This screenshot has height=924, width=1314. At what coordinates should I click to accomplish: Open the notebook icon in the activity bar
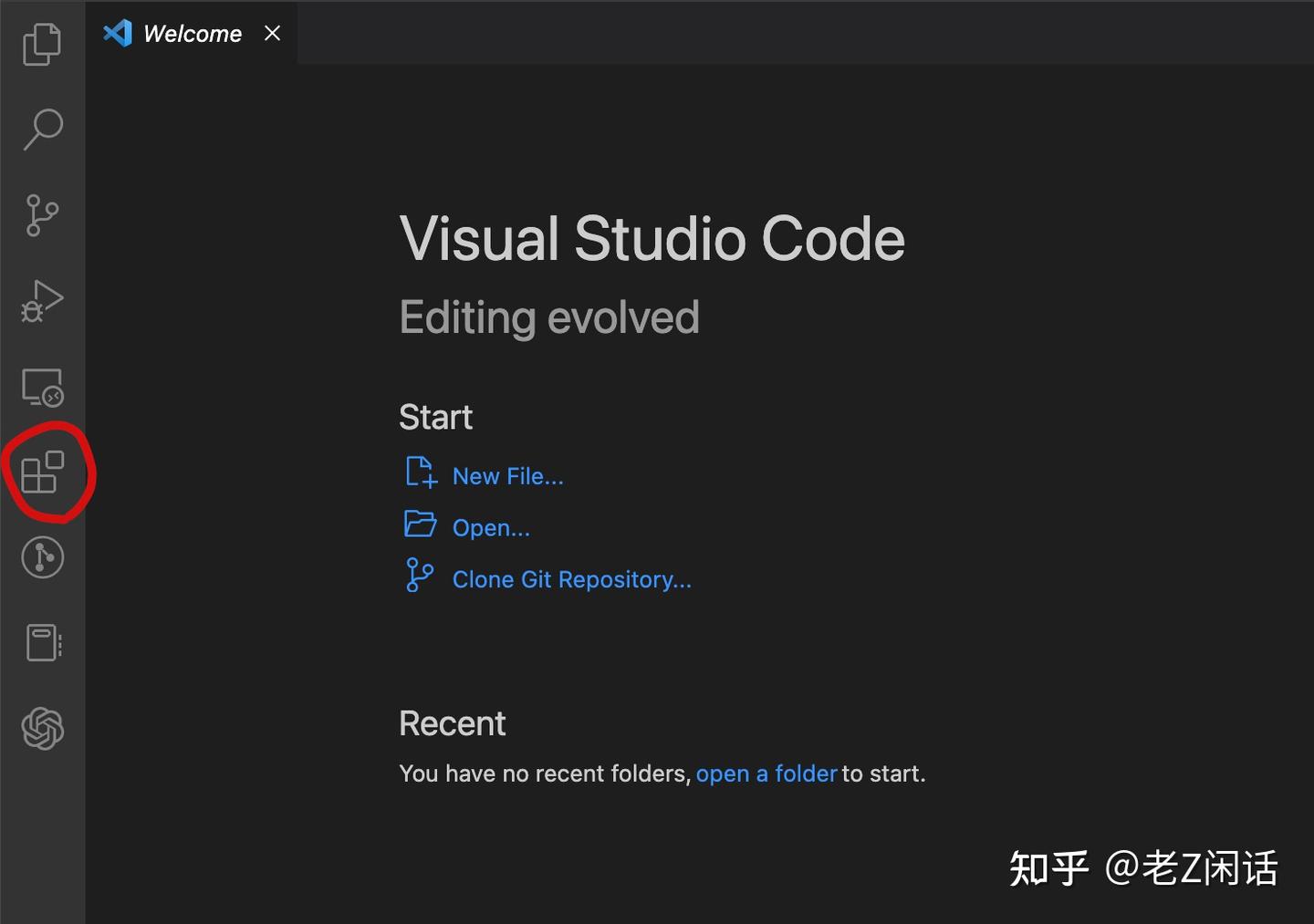point(42,643)
